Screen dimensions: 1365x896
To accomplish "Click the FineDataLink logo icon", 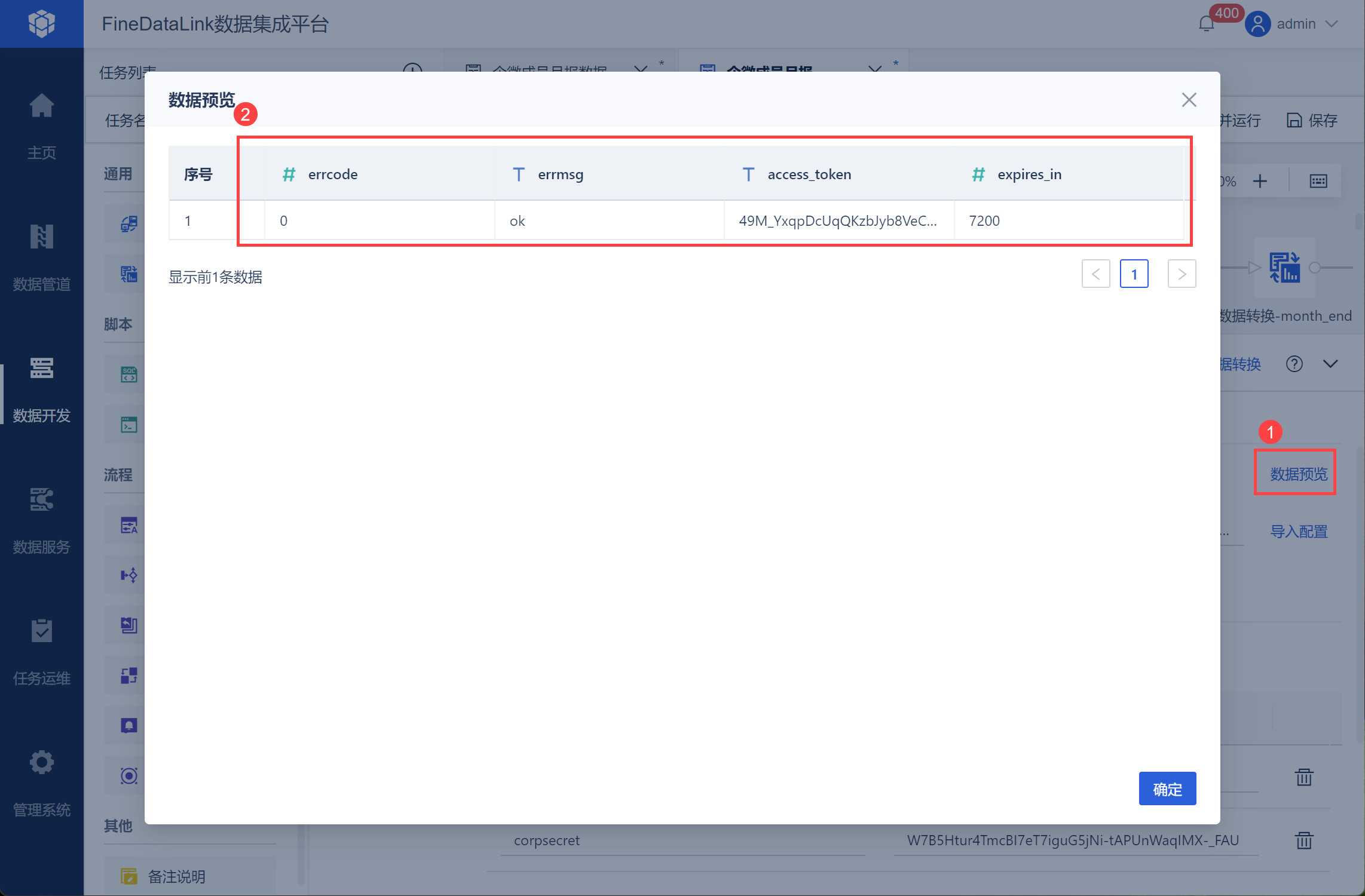I will click(41, 24).
